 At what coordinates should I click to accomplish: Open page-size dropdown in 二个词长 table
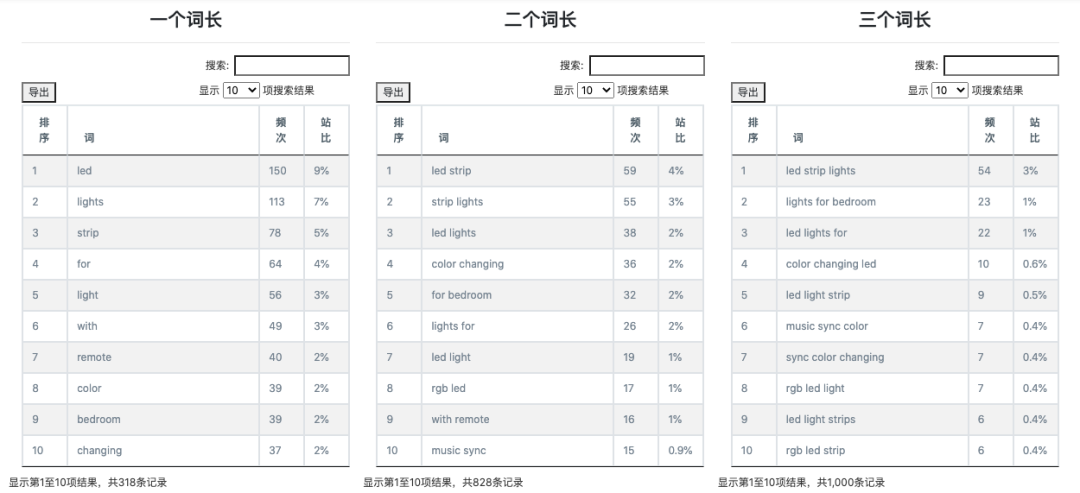(596, 90)
